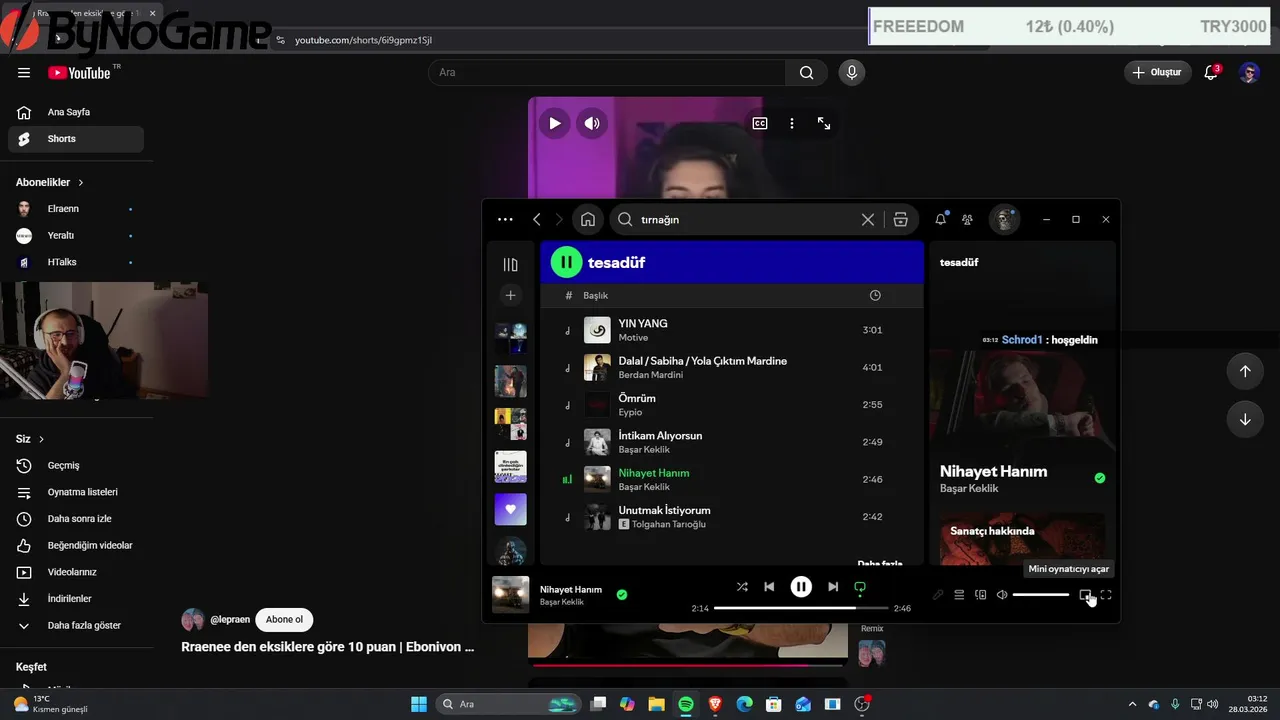
Task: Select track Dalal / Sabiha / Yola Çıktım Mardine
Action: point(731,367)
